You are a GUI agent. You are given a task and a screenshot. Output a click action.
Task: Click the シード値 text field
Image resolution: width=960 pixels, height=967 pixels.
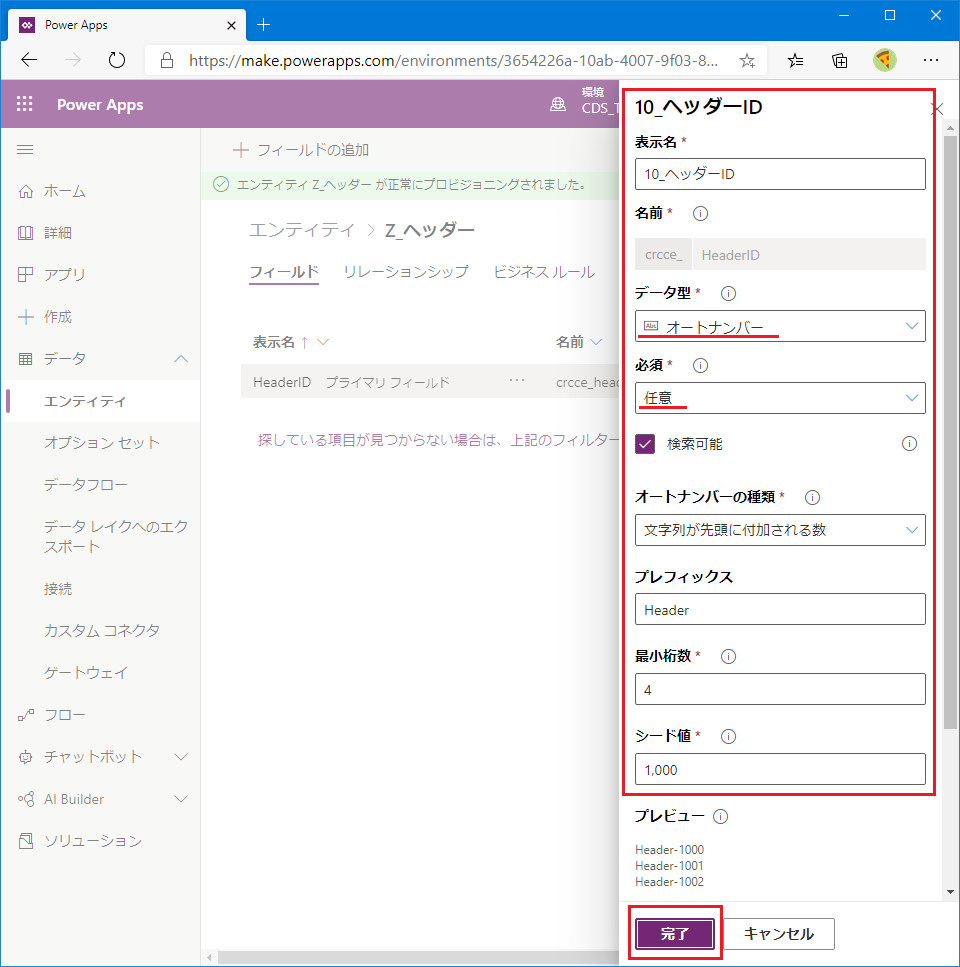780,769
